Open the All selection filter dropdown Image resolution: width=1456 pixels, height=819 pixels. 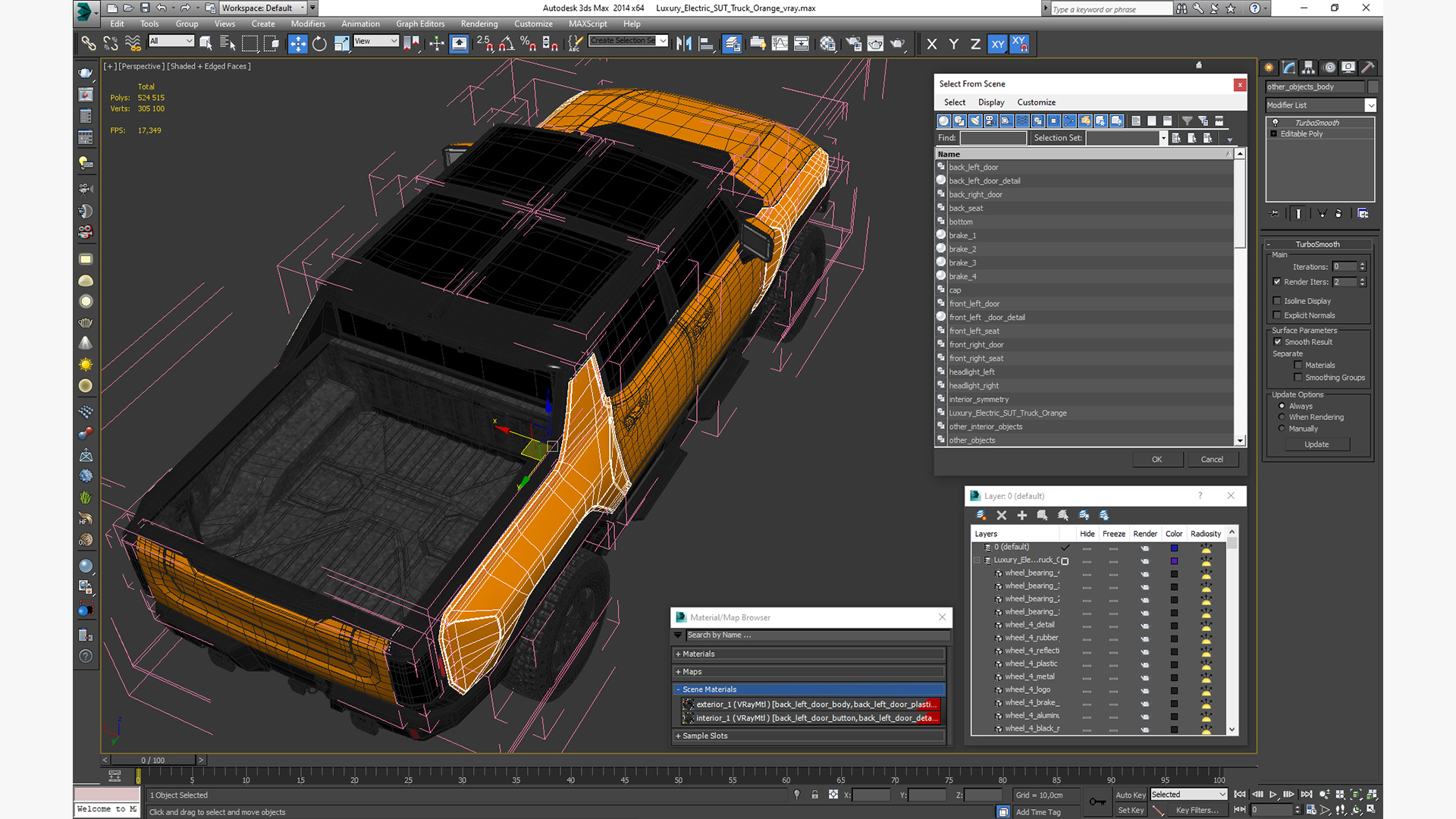171,41
